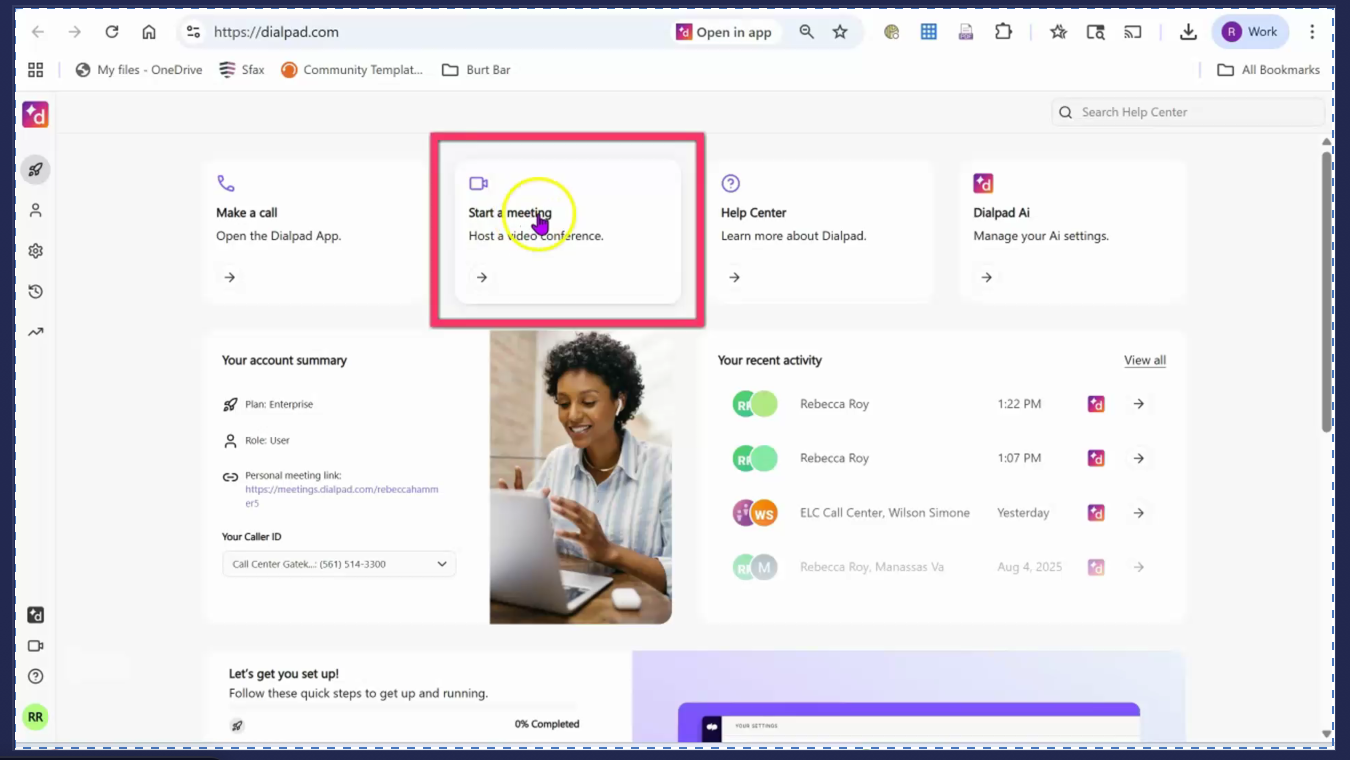Screen dimensions: 1350x760
Task: Click the arrow on Start a meeting card
Action: [482, 277]
